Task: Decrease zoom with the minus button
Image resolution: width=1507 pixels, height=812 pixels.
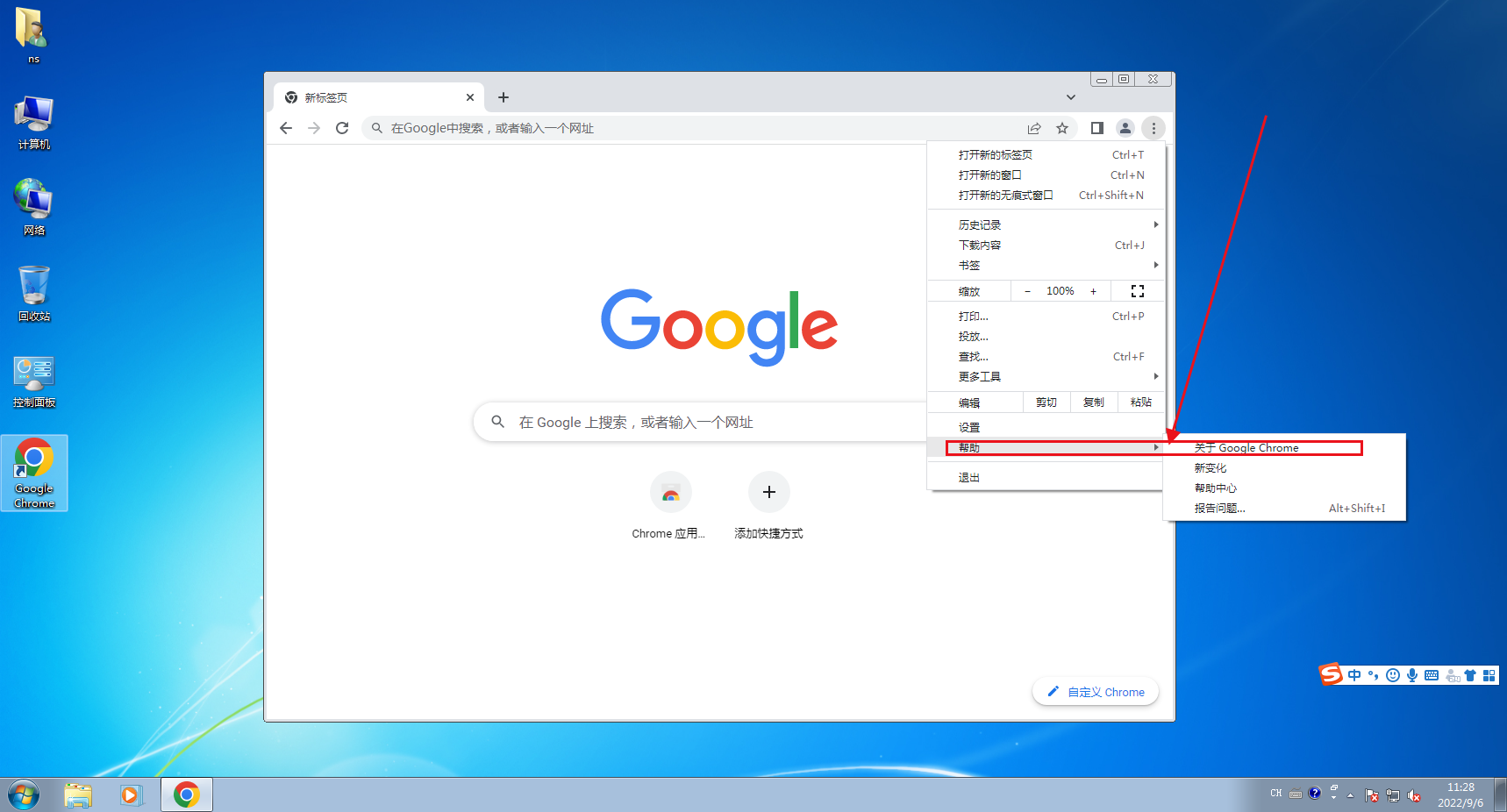Action: [1028, 291]
